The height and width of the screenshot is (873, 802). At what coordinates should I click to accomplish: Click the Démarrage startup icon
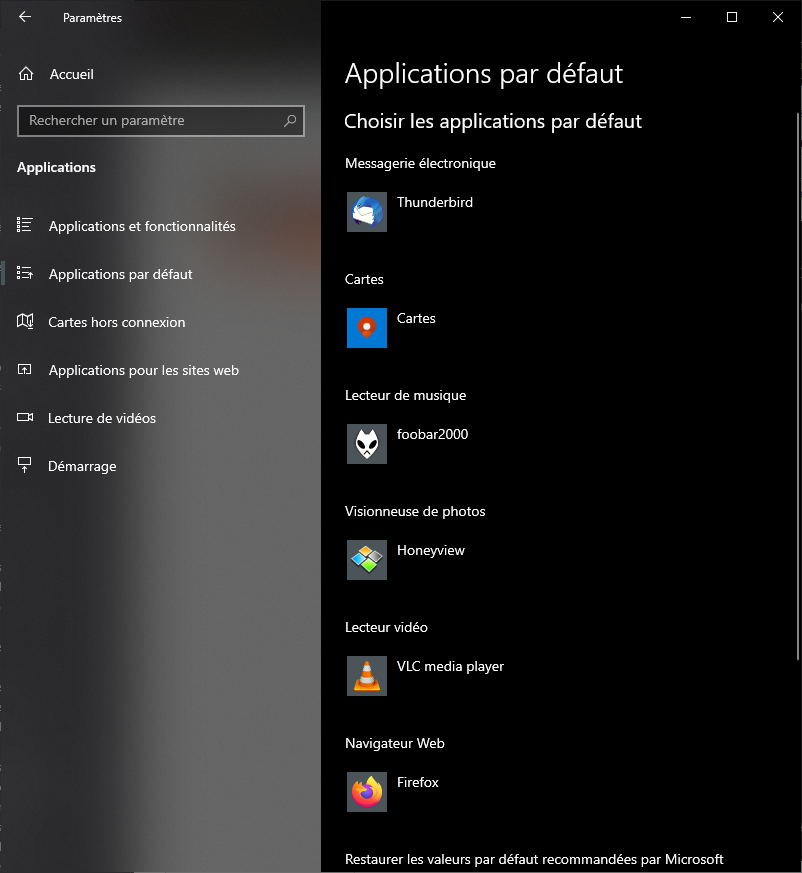(25, 465)
